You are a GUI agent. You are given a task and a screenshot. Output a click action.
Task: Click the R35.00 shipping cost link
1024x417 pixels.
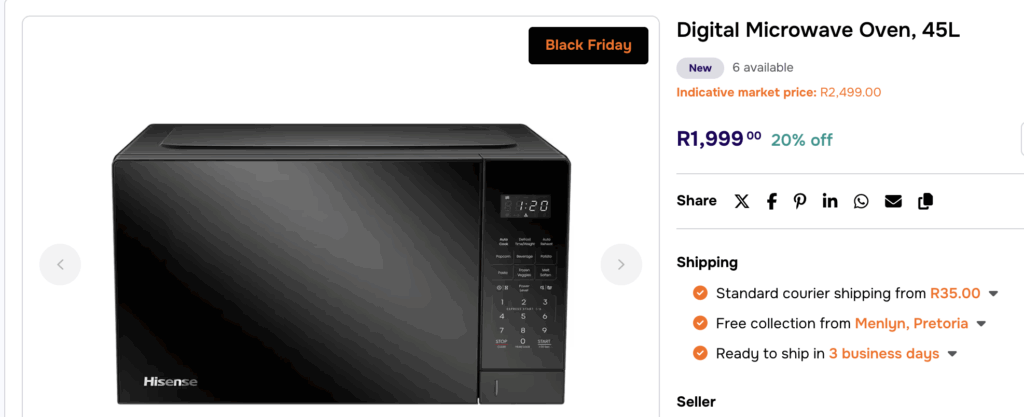tap(955, 294)
